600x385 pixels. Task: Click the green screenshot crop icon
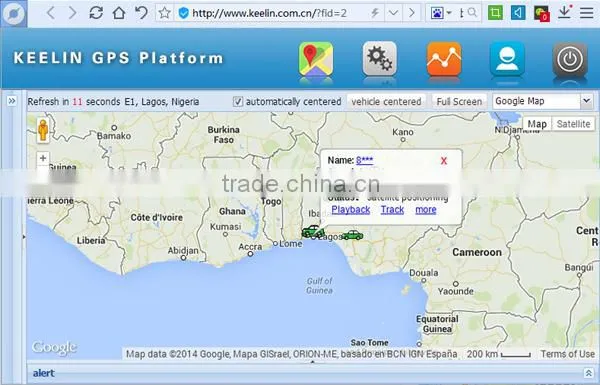[495, 13]
